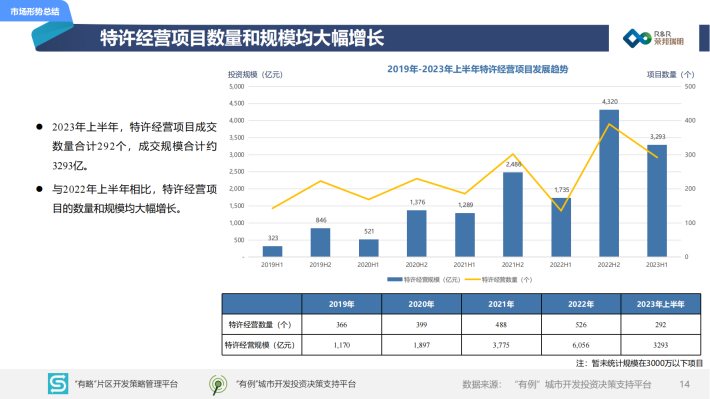The height and width of the screenshot is (399, 710).
Task: Click the 2019年 table header cell
Action: [x=341, y=304]
